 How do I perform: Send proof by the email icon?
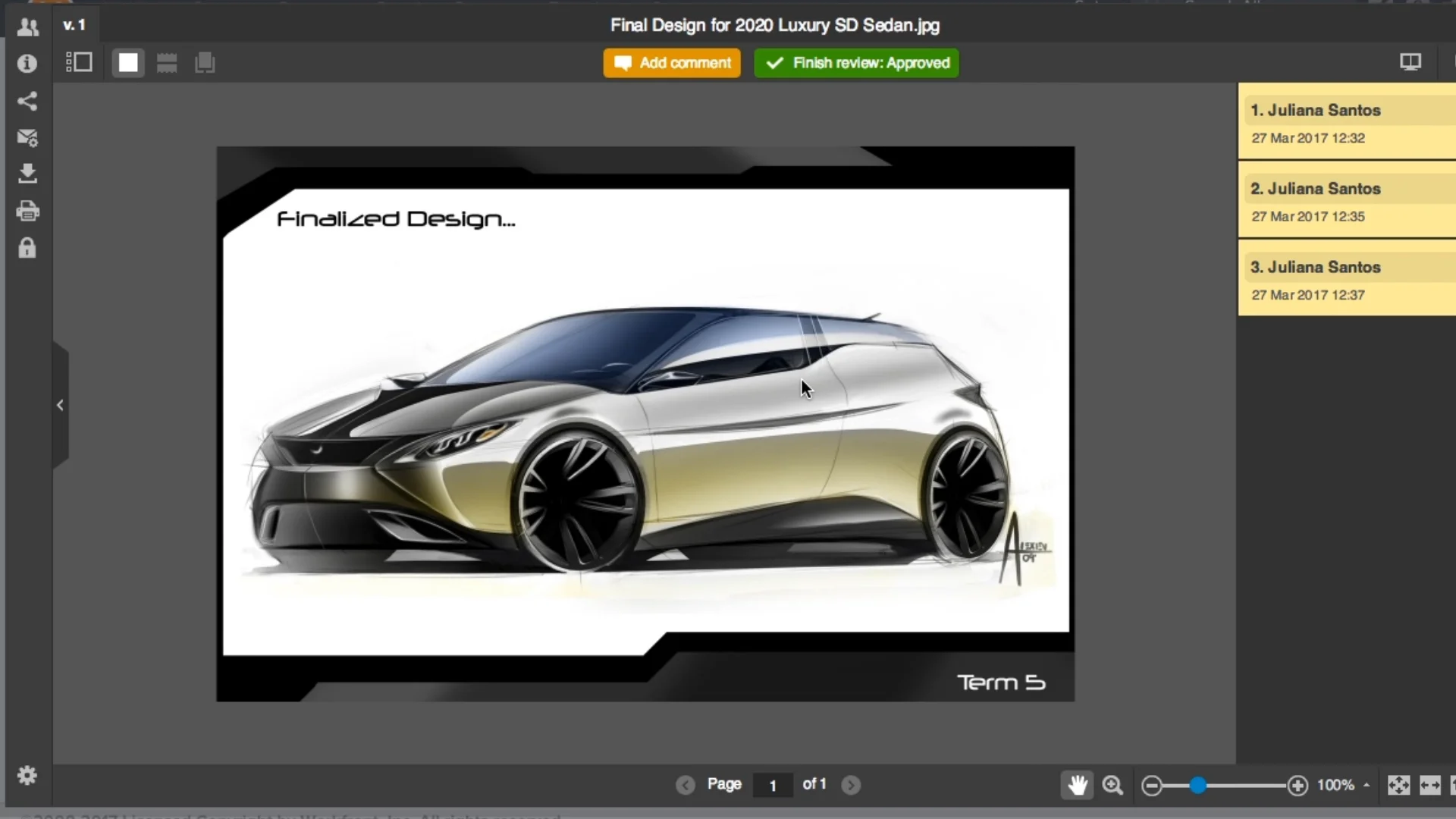click(27, 138)
